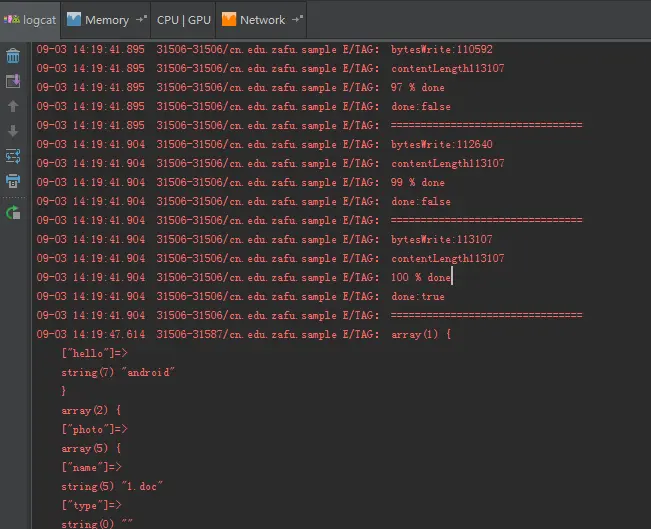Click the pin arrow next to Network tab
Image resolution: width=651 pixels, height=529 pixels.
pos(297,19)
